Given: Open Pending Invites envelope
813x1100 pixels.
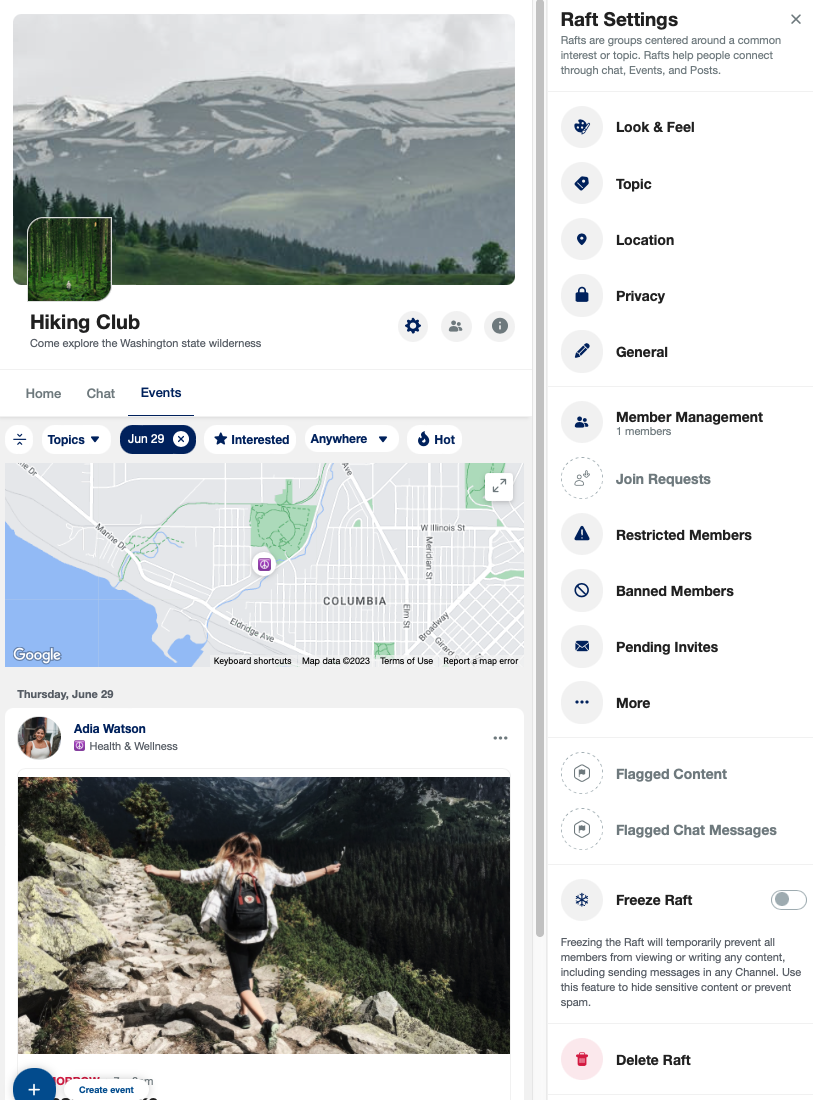Looking at the screenshot, I should [582, 647].
